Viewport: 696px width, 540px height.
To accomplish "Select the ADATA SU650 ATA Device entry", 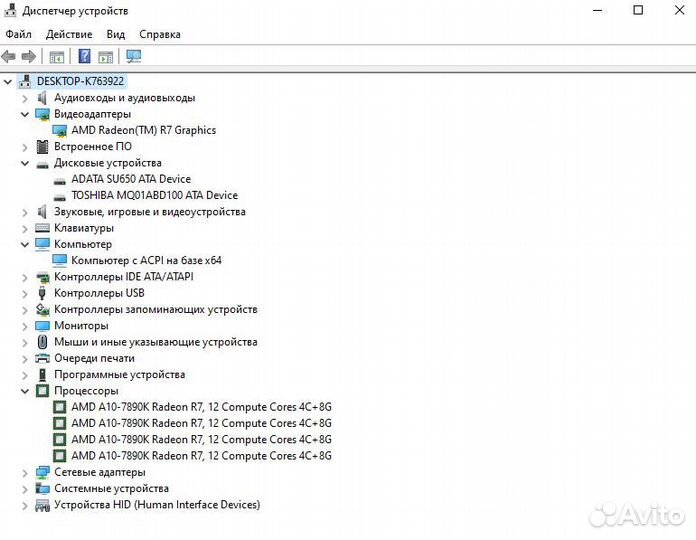I will pyautogui.click(x=130, y=179).
